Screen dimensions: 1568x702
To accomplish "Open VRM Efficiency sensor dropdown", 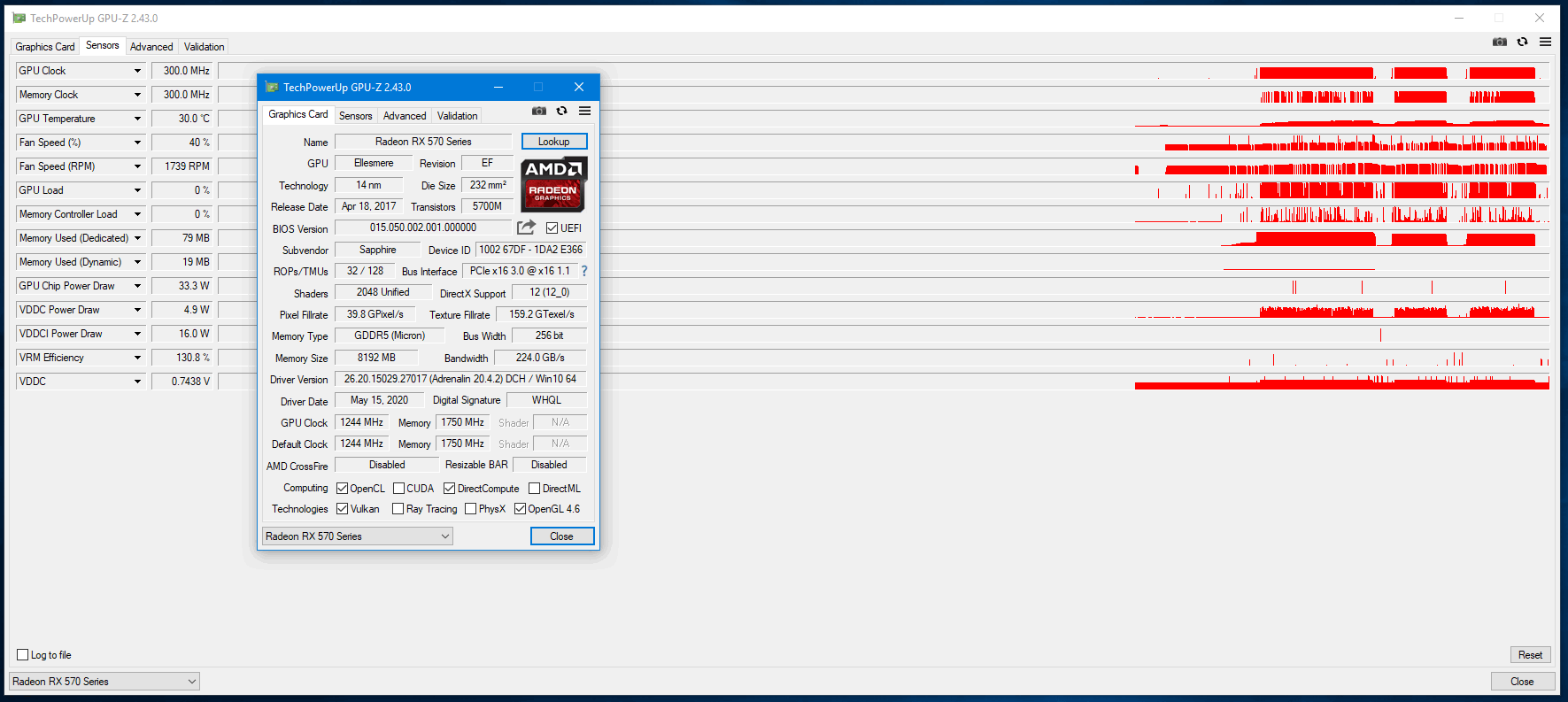I will point(137,358).
